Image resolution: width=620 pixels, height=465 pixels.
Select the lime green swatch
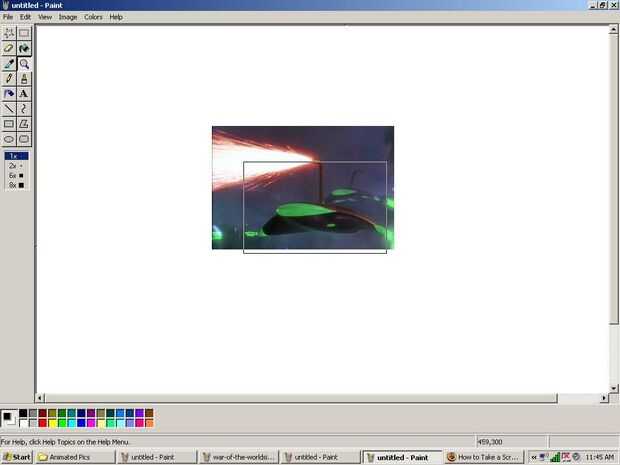pos(62,423)
